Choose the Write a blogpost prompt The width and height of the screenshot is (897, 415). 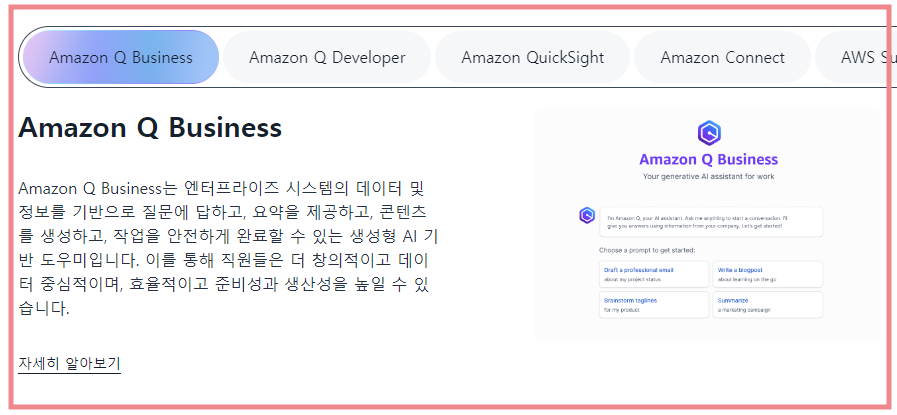coord(767,274)
